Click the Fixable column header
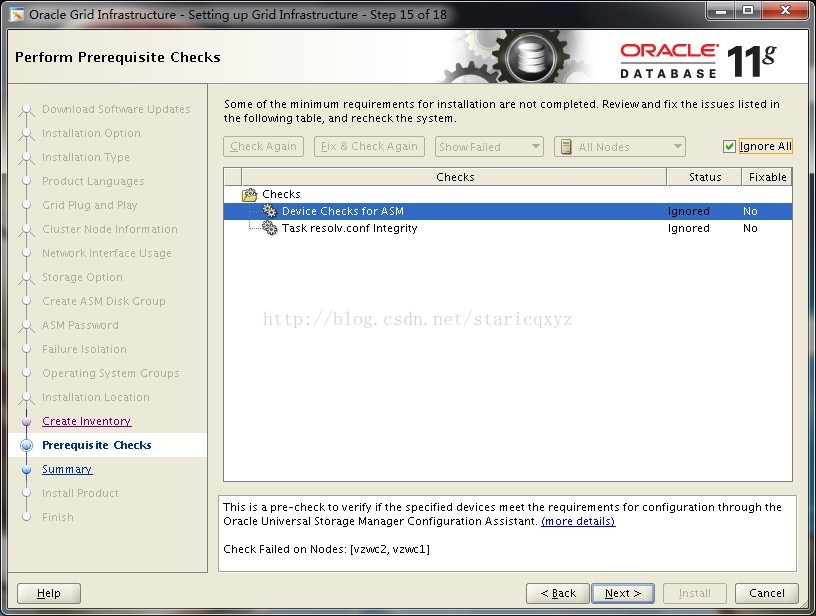 (x=767, y=177)
